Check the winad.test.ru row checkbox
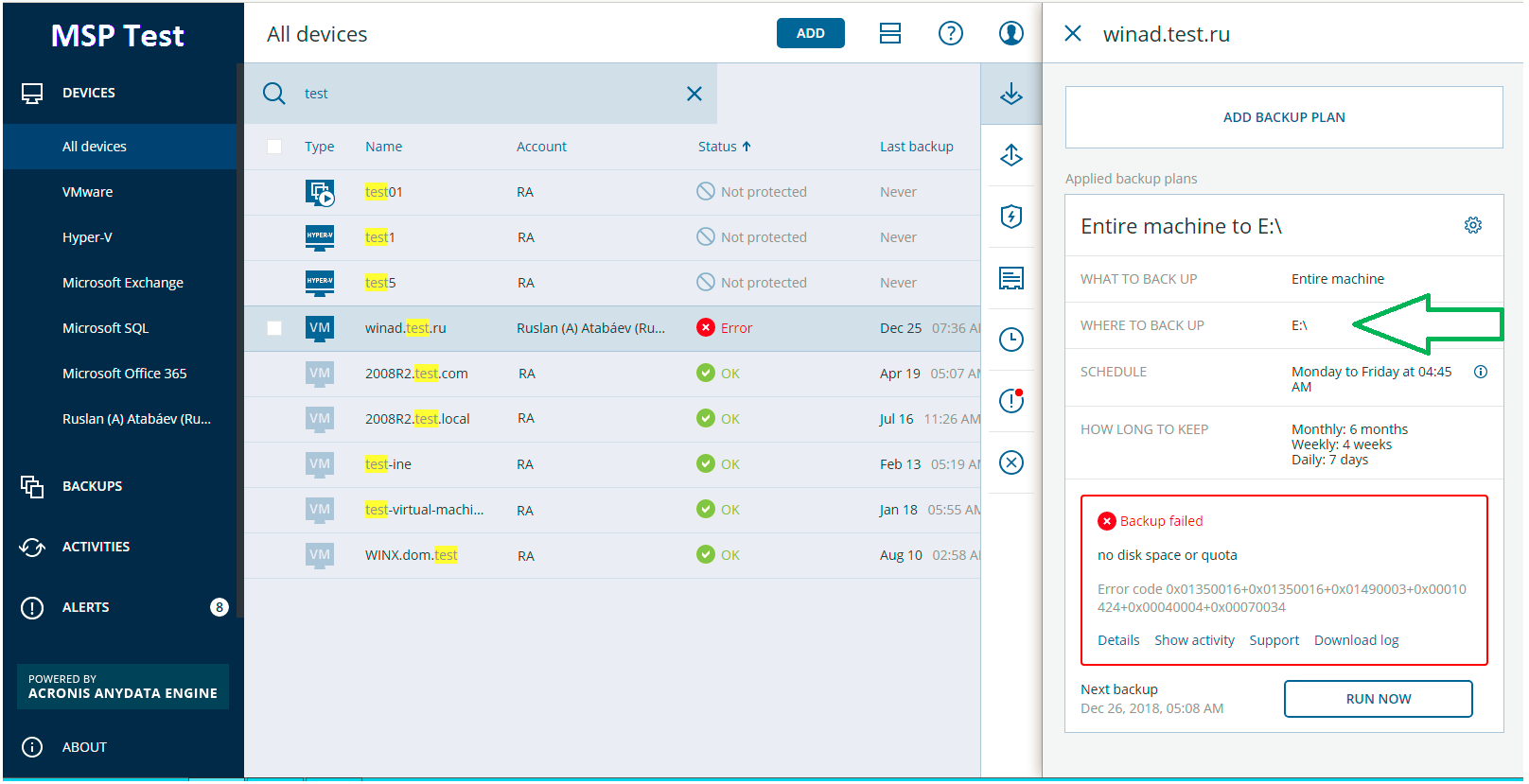The image size is (1529, 784). pos(274,328)
